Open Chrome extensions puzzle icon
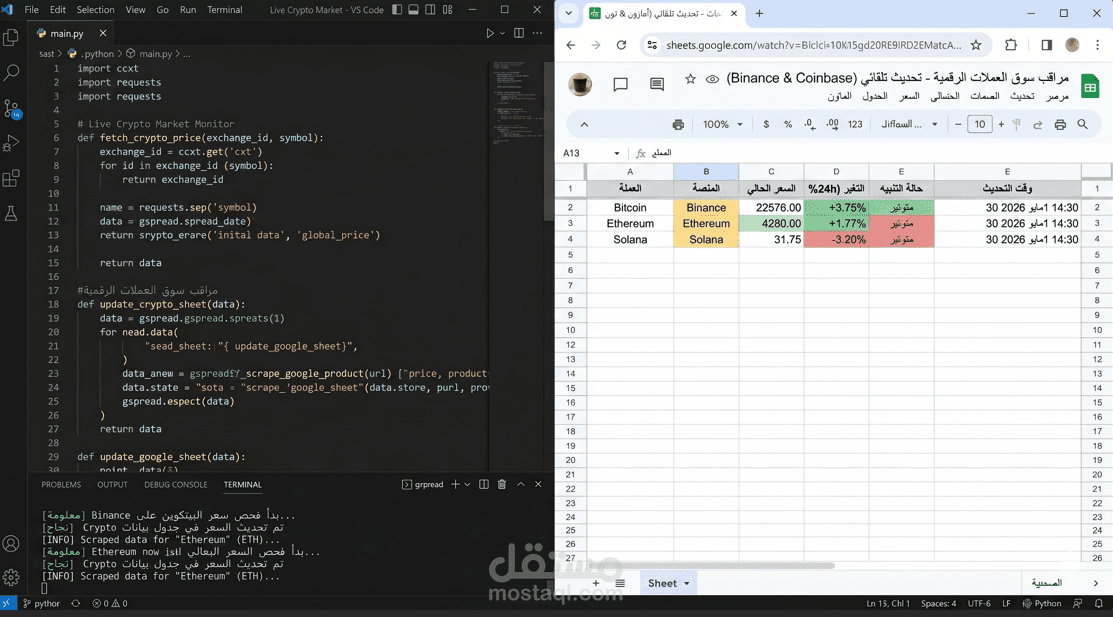The image size is (1113, 617). tap(1011, 45)
